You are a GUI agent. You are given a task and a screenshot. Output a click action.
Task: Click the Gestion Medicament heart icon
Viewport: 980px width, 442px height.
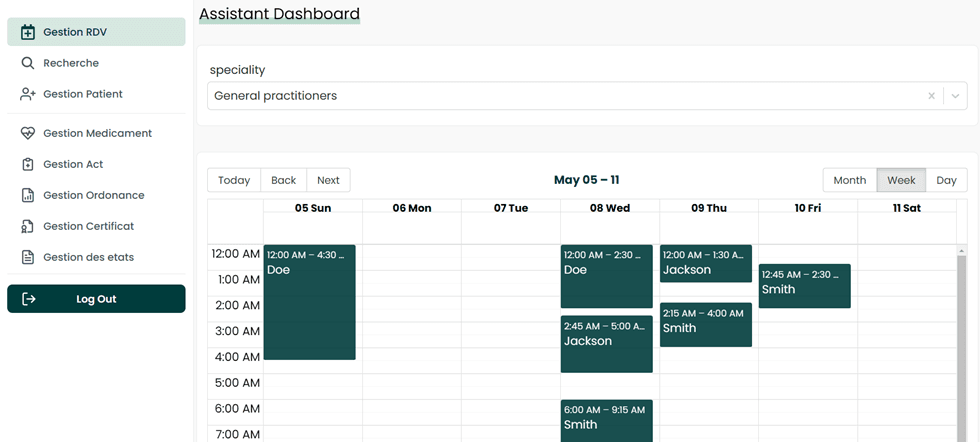pos(28,133)
